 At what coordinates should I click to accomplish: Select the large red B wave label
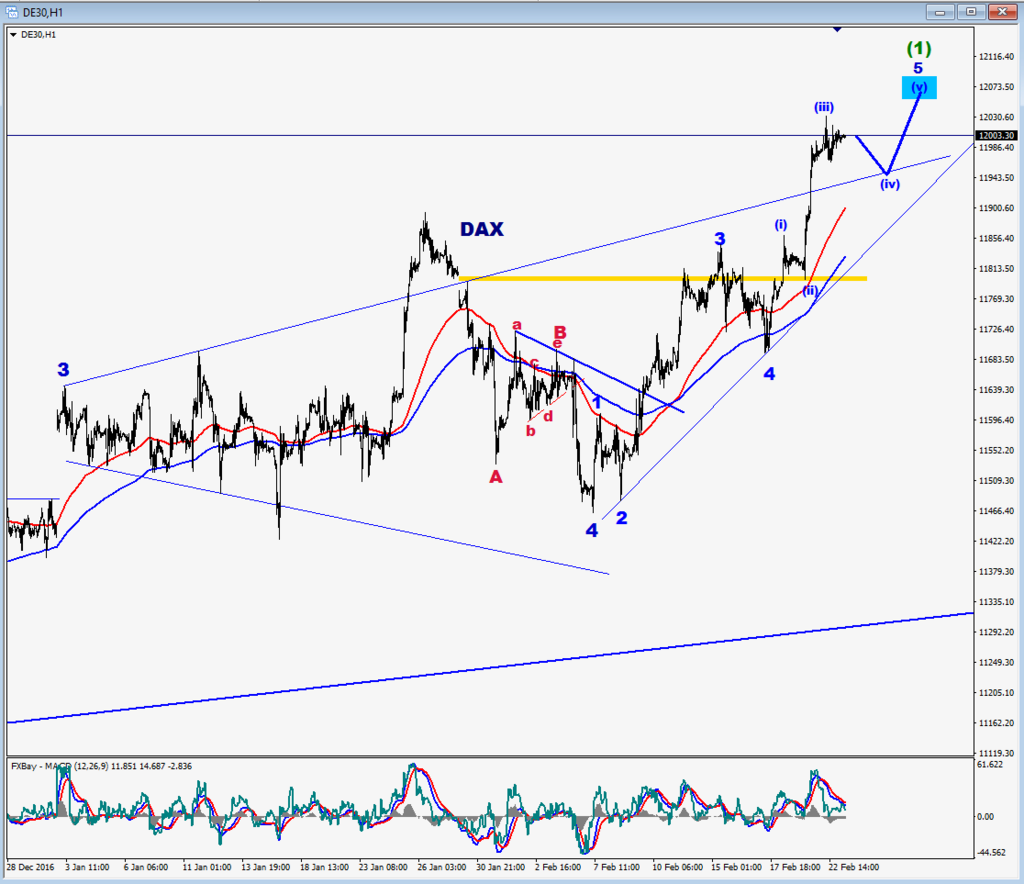(x=560, y=331)
